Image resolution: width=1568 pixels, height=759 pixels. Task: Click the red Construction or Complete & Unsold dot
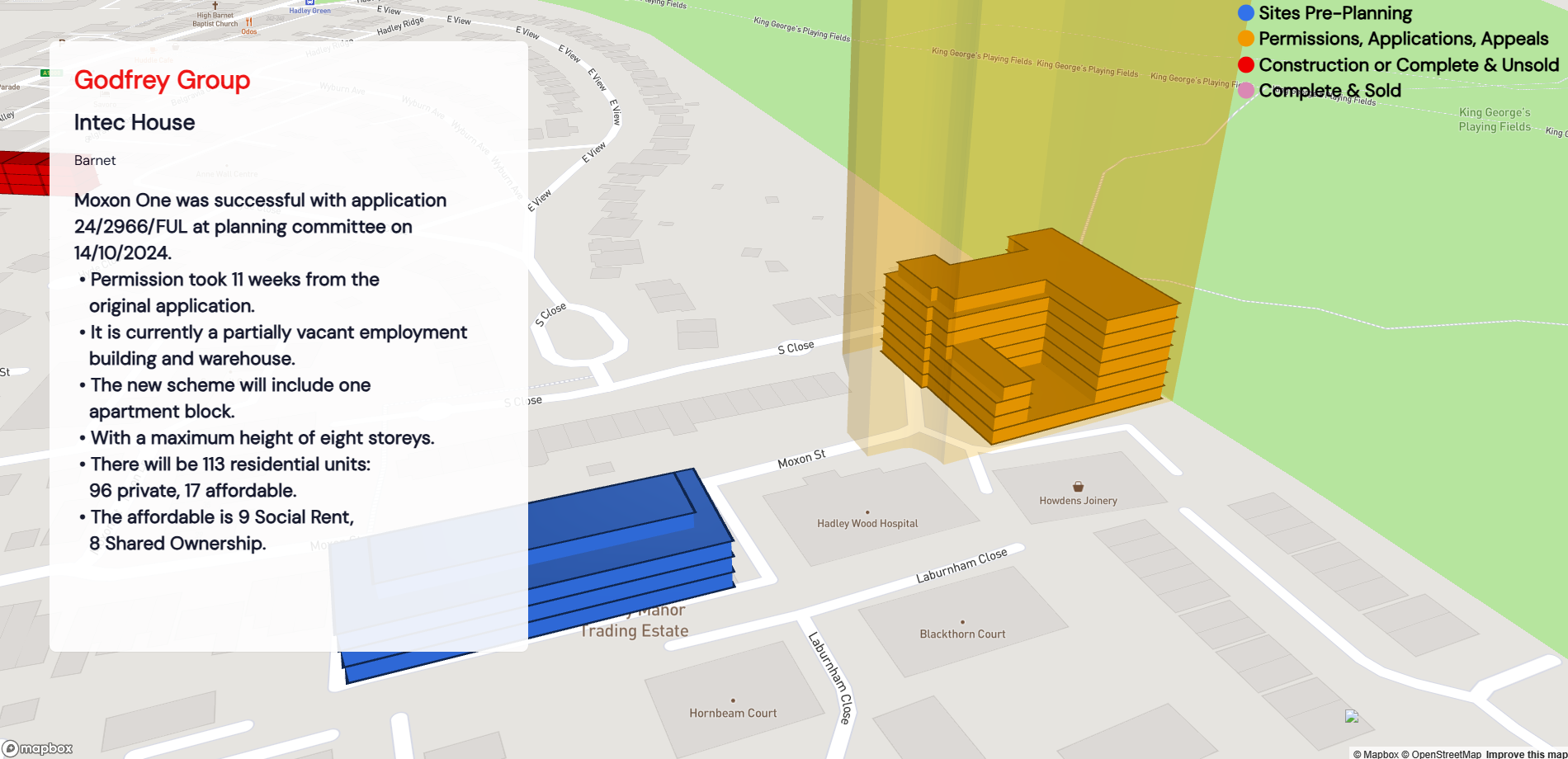point(1246,64)
